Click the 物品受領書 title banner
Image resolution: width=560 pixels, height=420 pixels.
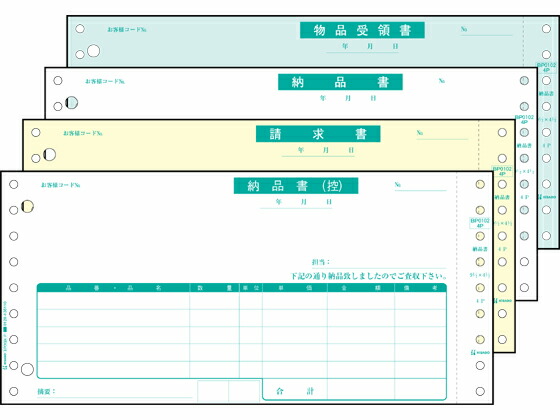(x=362, y=30)
